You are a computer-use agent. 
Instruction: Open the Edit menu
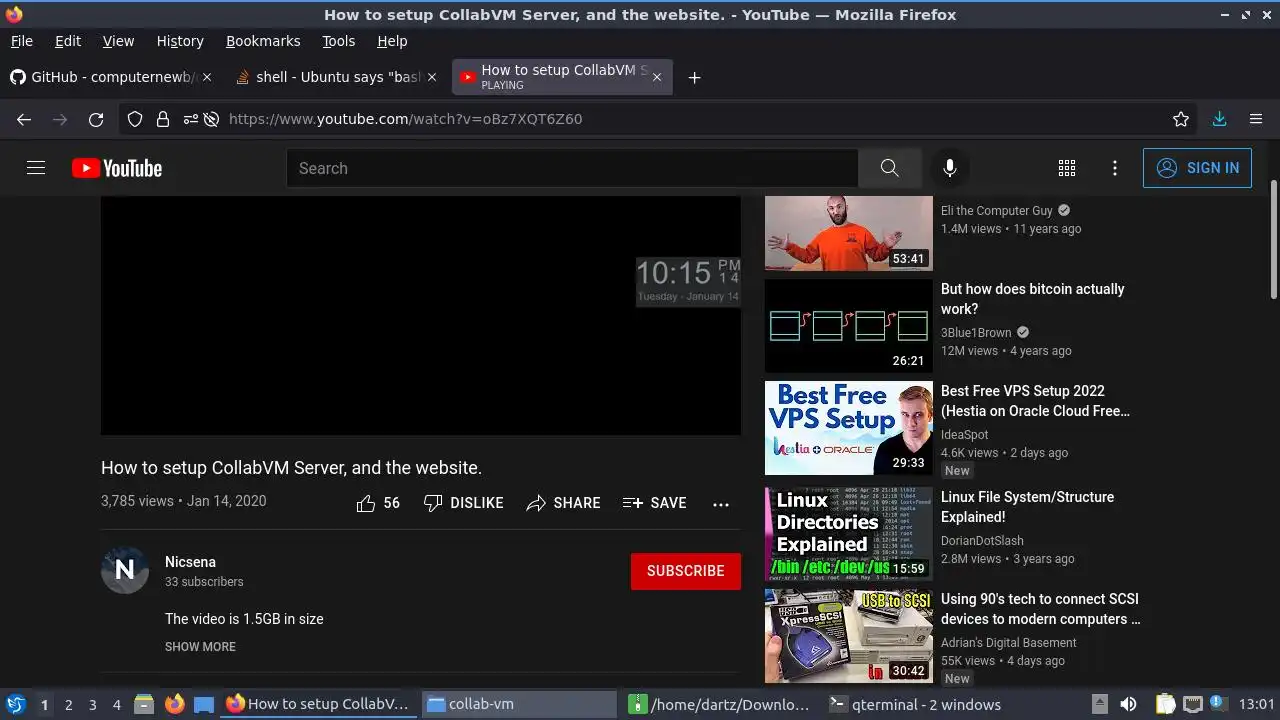[x=68, y=41]
